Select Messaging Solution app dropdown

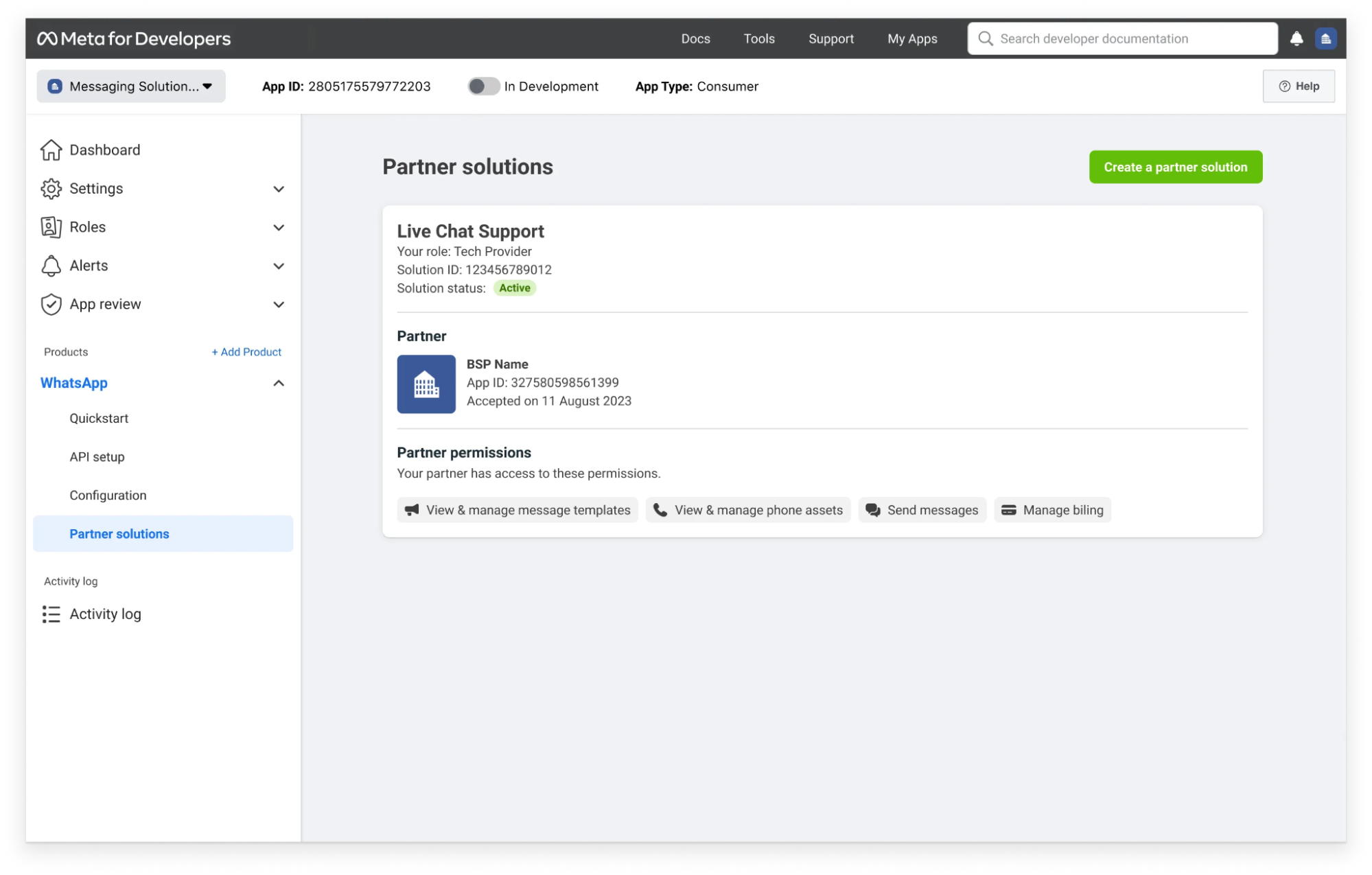131,86
